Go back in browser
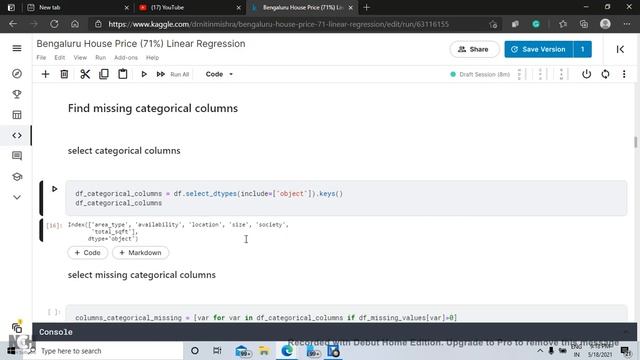Viewport: 640px width, 360px height. (x=13, y=24)
